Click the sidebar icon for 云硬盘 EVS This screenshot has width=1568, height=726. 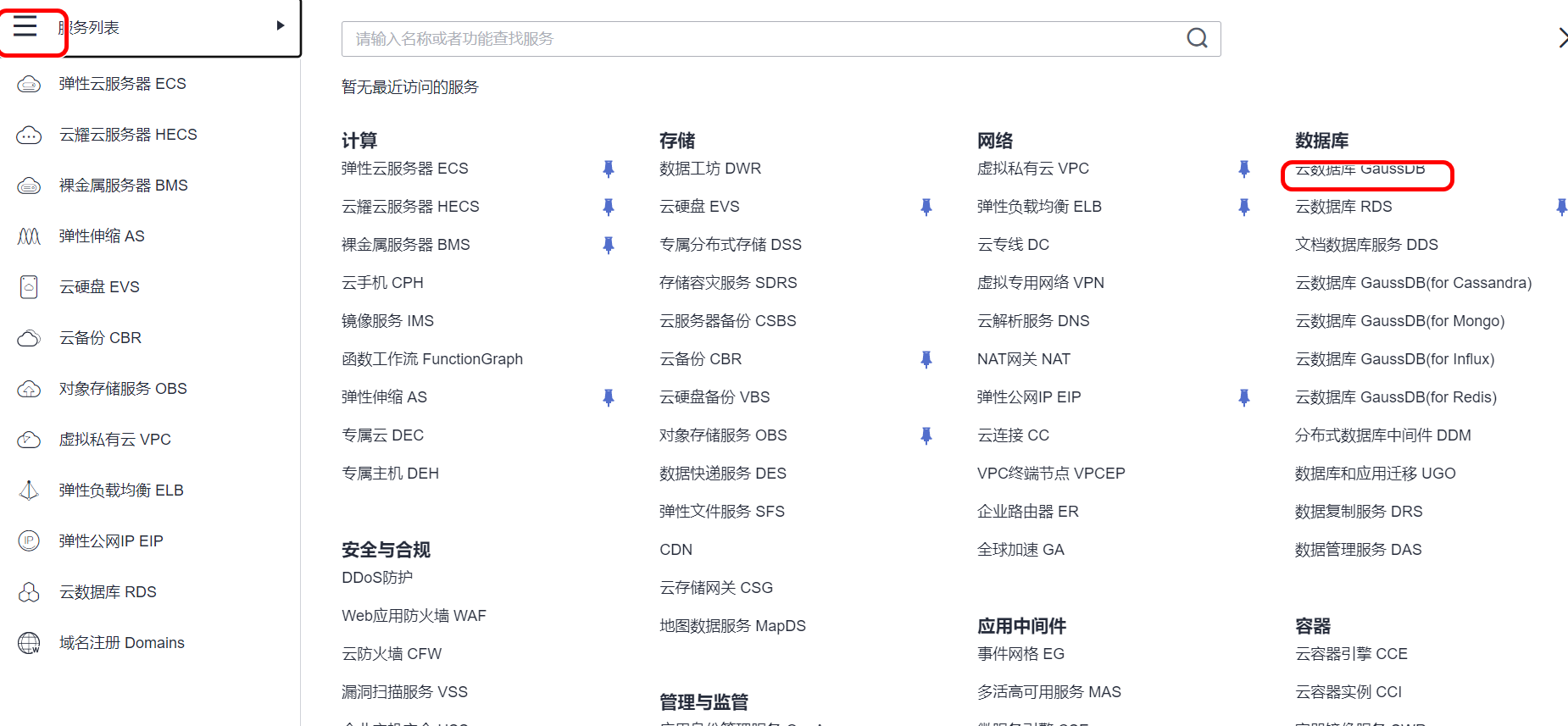[29, 287]
